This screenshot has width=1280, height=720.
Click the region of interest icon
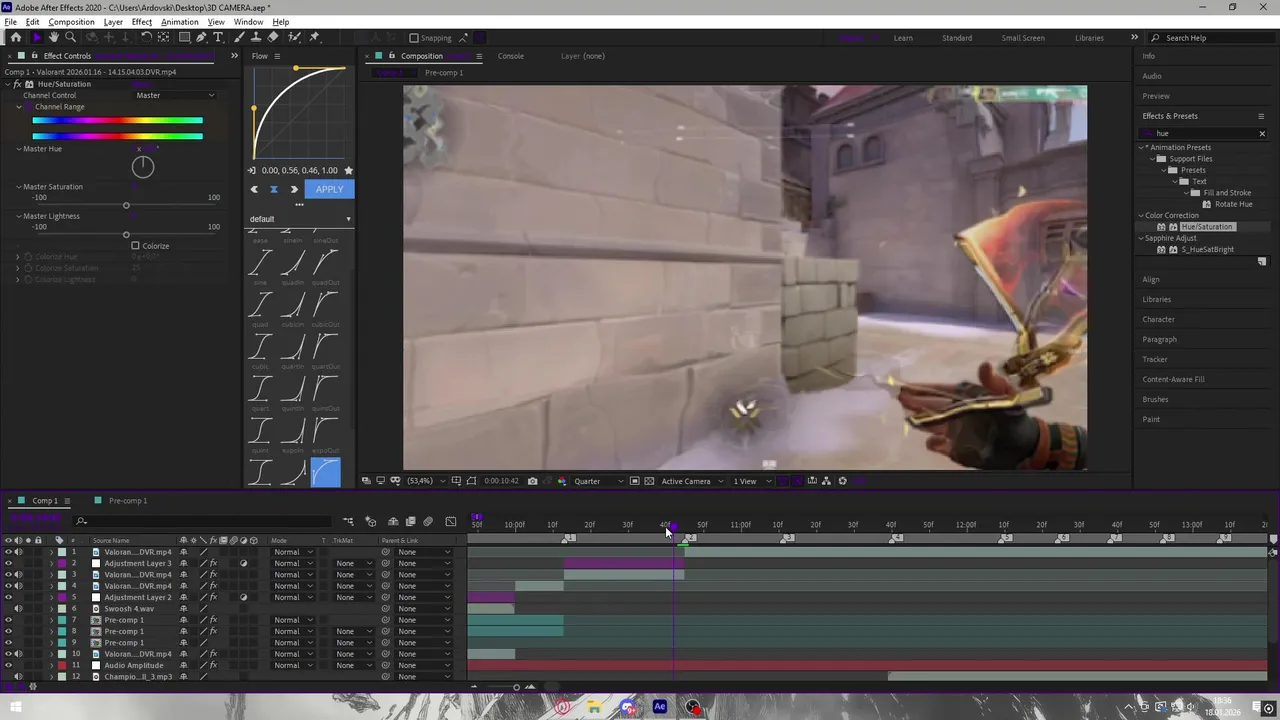(634, 481)
